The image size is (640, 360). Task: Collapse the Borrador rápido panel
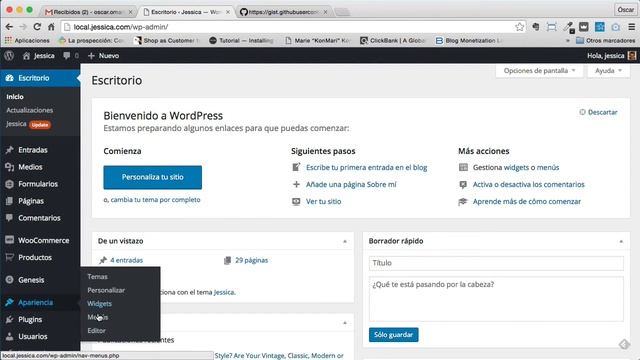(621, 241)
